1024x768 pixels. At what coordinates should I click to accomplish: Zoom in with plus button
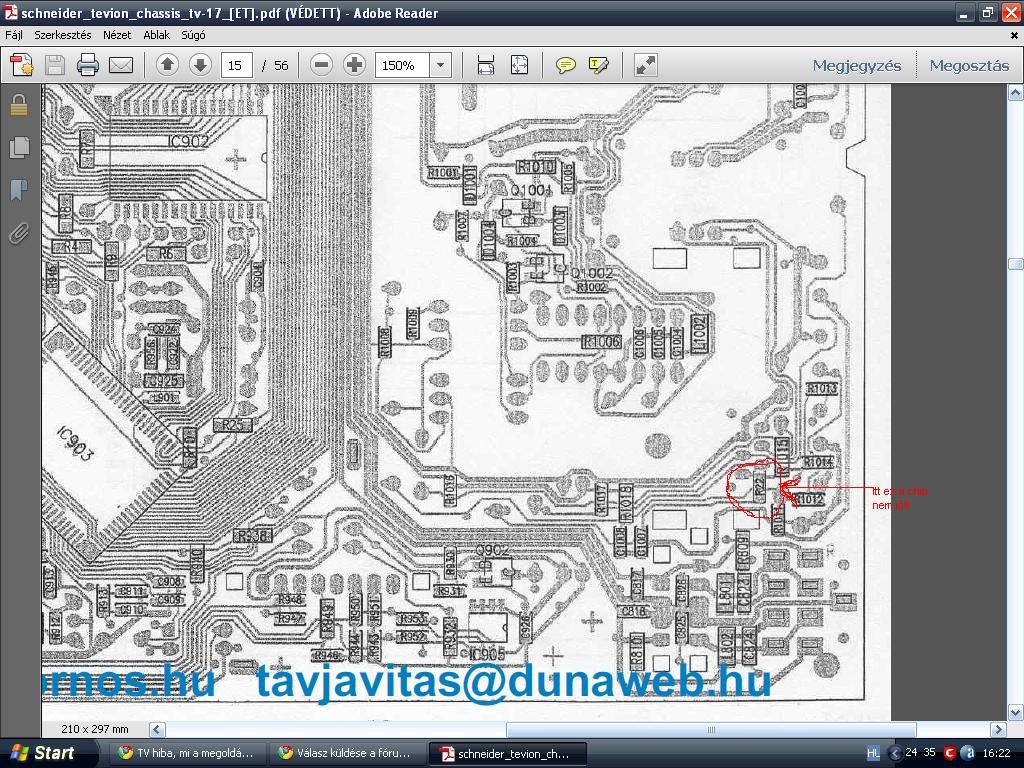click(x=355, y=65)
